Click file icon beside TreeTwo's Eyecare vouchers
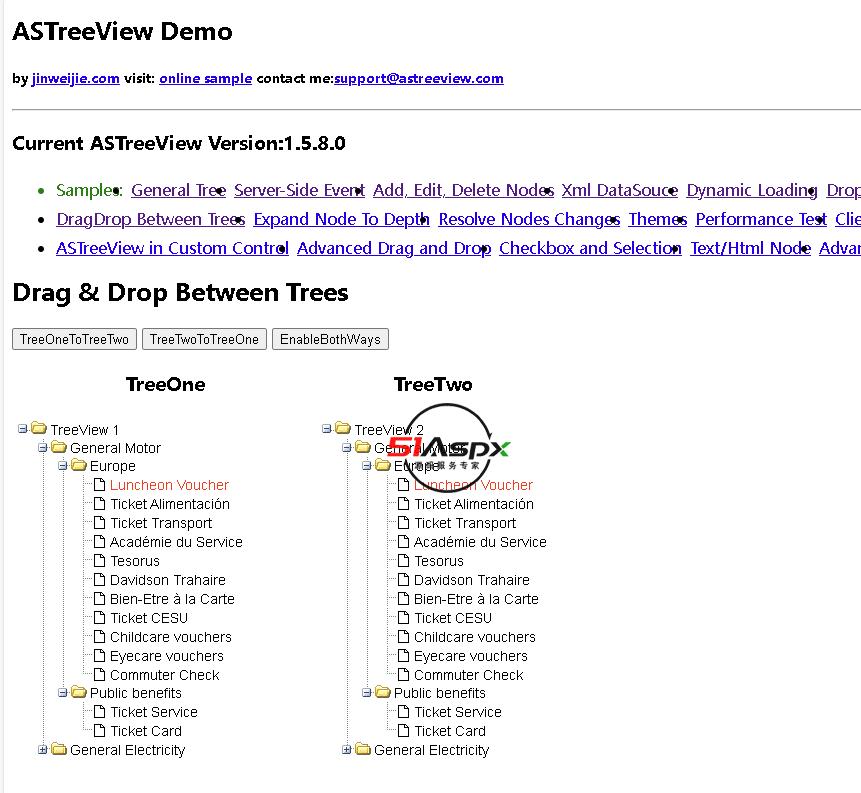 pos(403,655)
